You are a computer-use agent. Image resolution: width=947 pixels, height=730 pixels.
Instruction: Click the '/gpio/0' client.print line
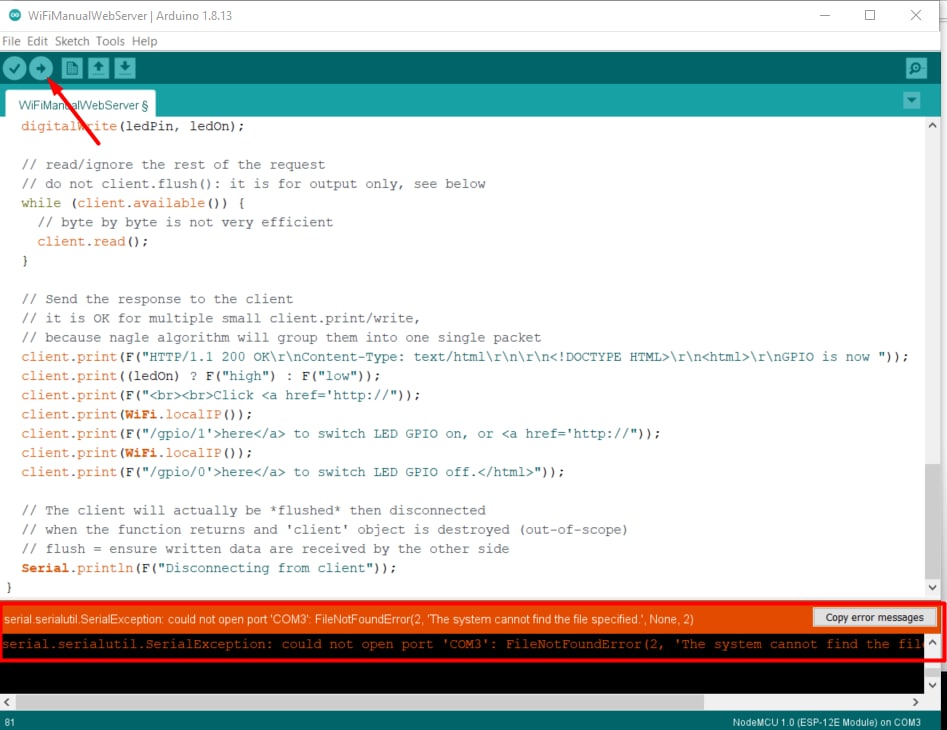tap(292, 472)
